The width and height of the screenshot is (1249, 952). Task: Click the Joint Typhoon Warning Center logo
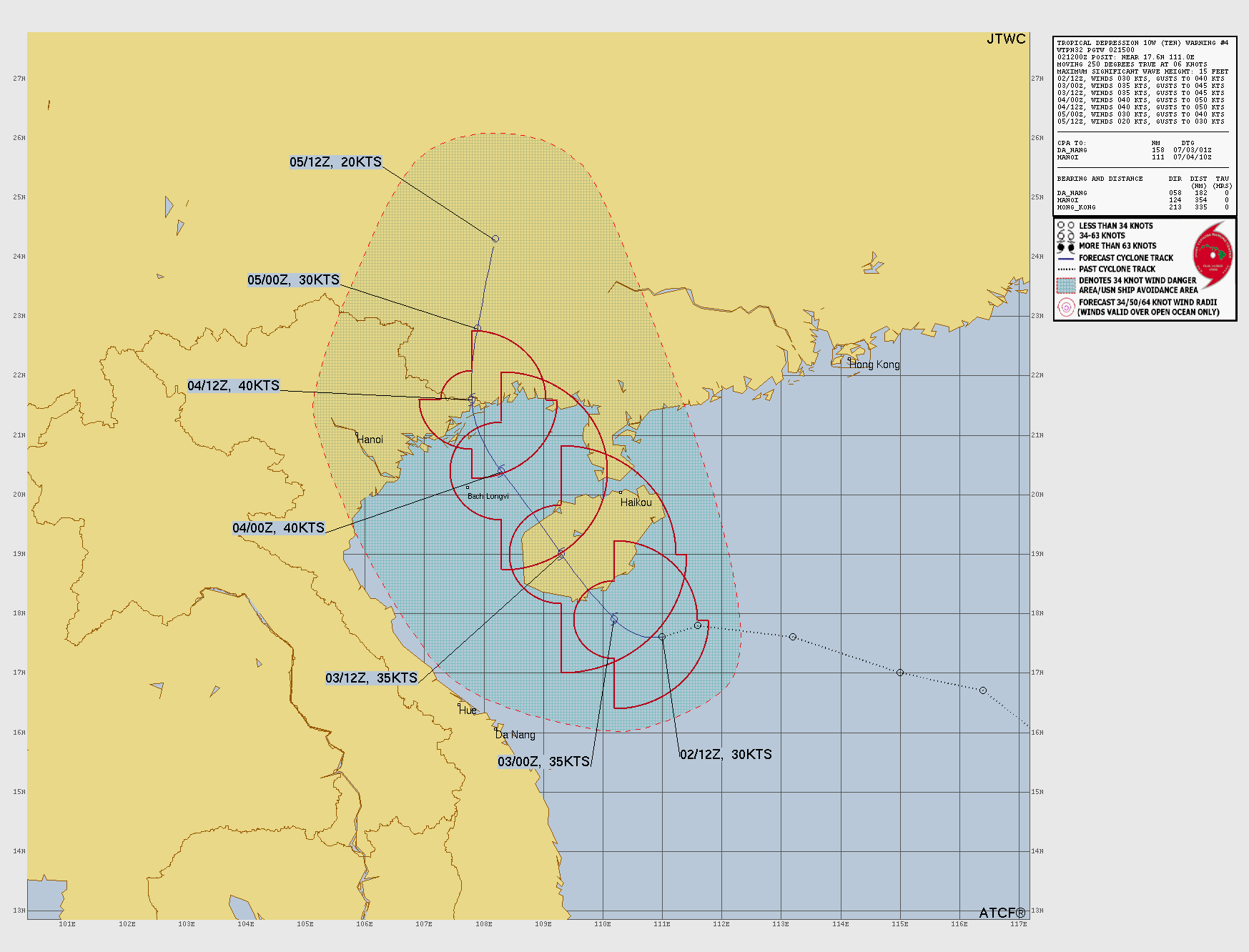coord(1213,255)
